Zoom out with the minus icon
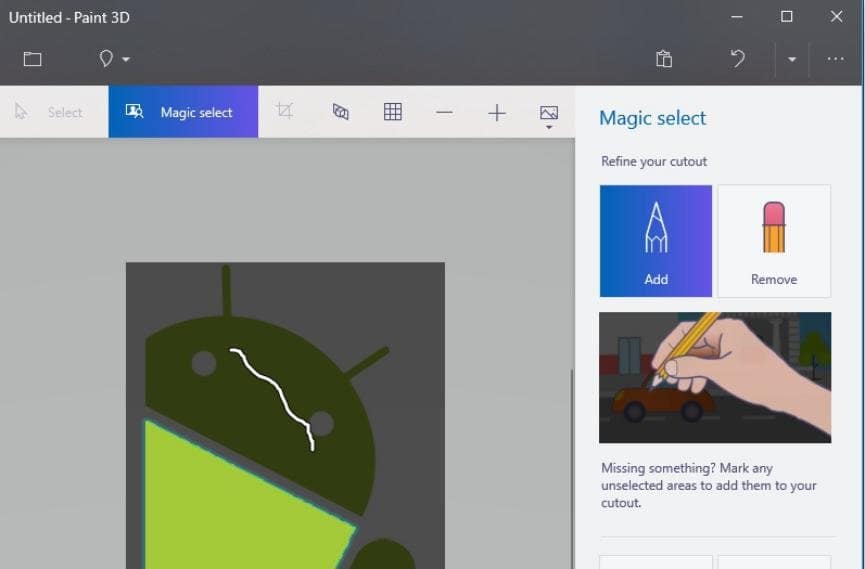This screenshot has height=569, width=865. [x=444, y=113]
